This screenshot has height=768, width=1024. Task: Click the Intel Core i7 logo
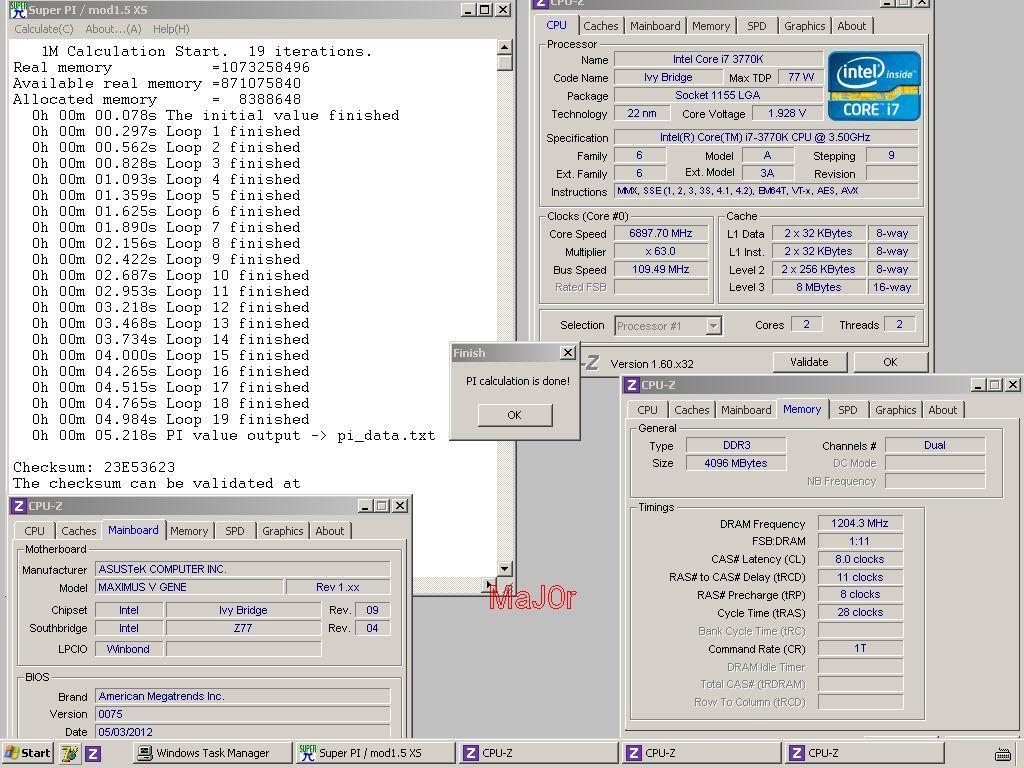pos(876,84)
